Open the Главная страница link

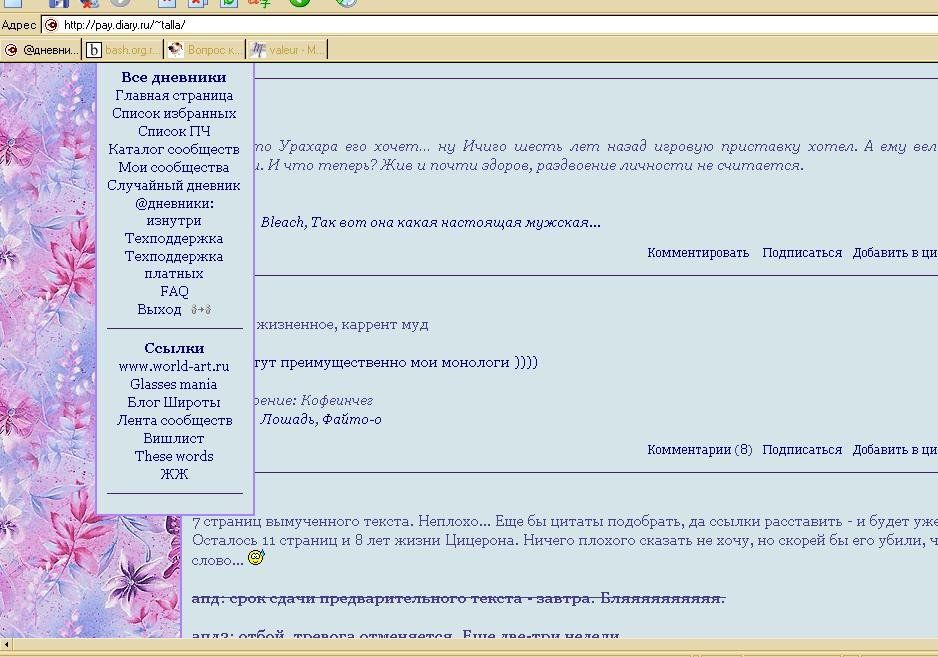click(x=174, y=96)
